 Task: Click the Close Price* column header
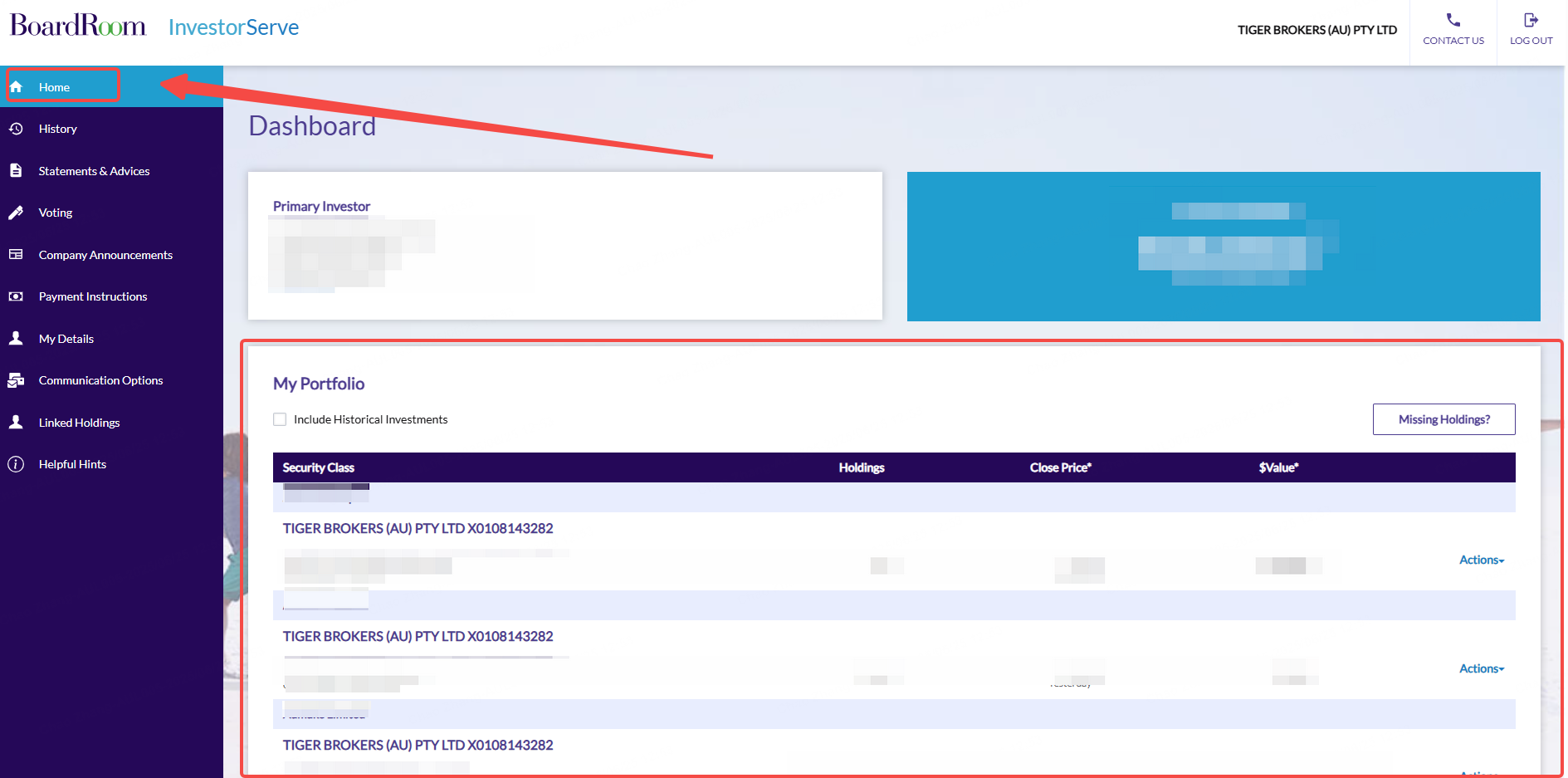(x=1061, y=467)
